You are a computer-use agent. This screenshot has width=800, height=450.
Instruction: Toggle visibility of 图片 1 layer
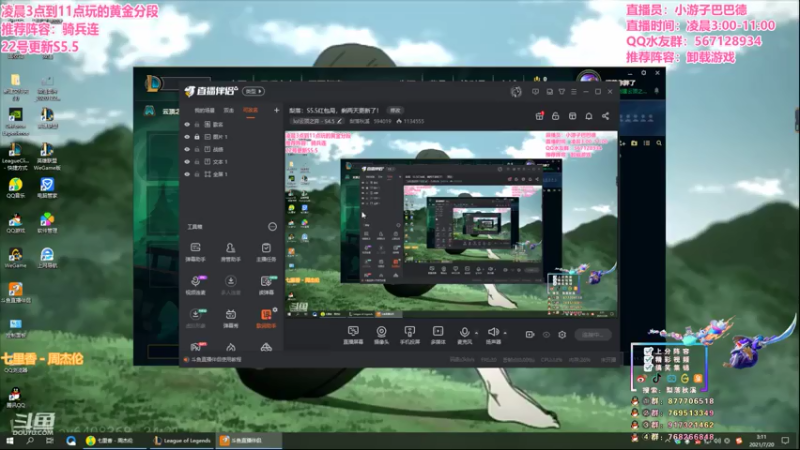click(187, 137)
